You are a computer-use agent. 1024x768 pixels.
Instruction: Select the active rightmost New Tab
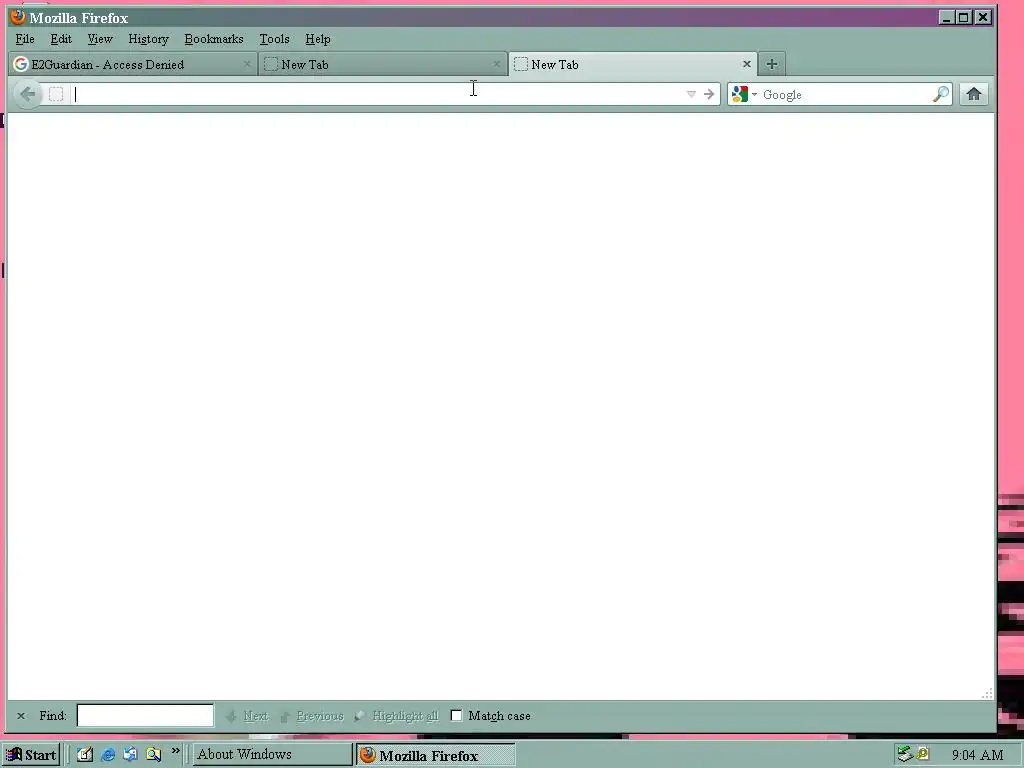633,64
